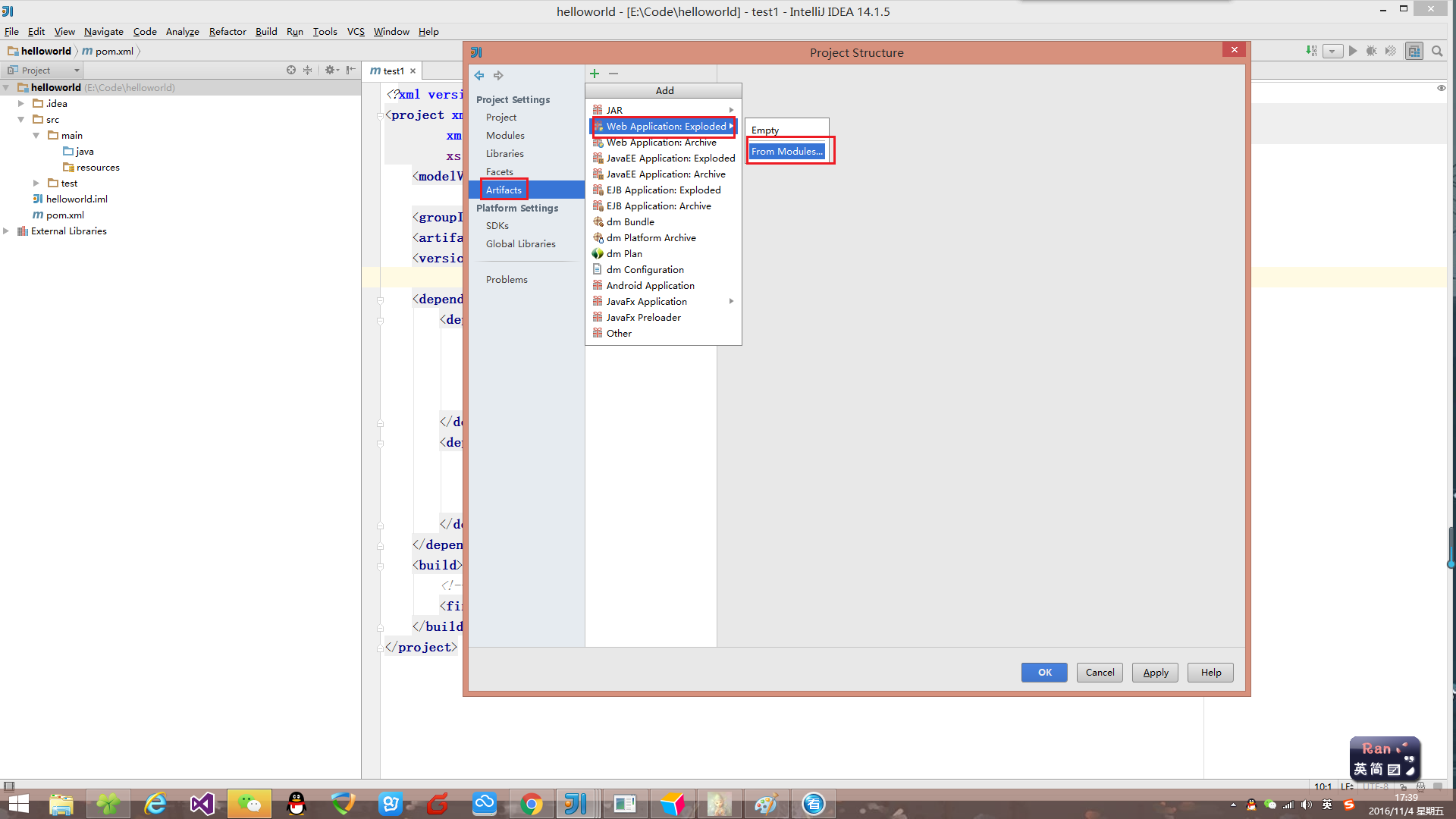Click the pom.xml file in project tree
Screen dimensions: 1456x819
[x=64, y=215]
